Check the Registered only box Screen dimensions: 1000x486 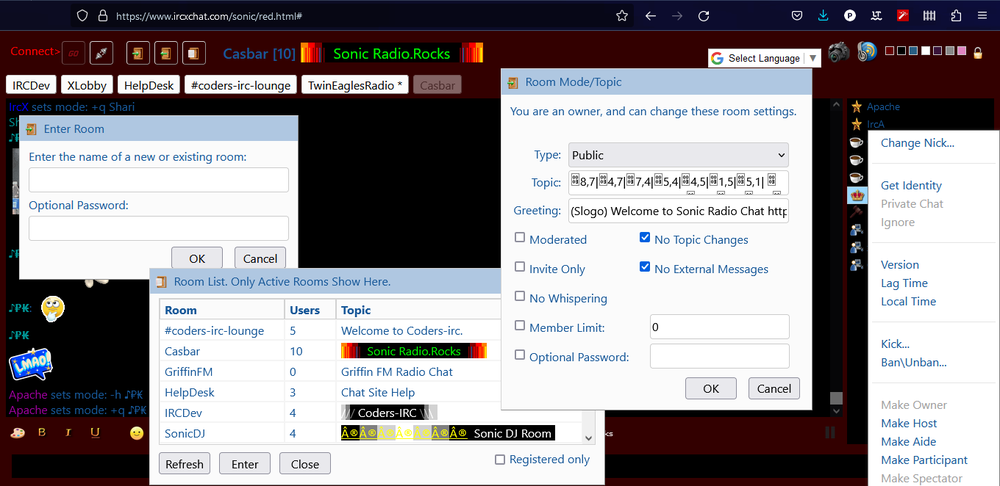500,459
